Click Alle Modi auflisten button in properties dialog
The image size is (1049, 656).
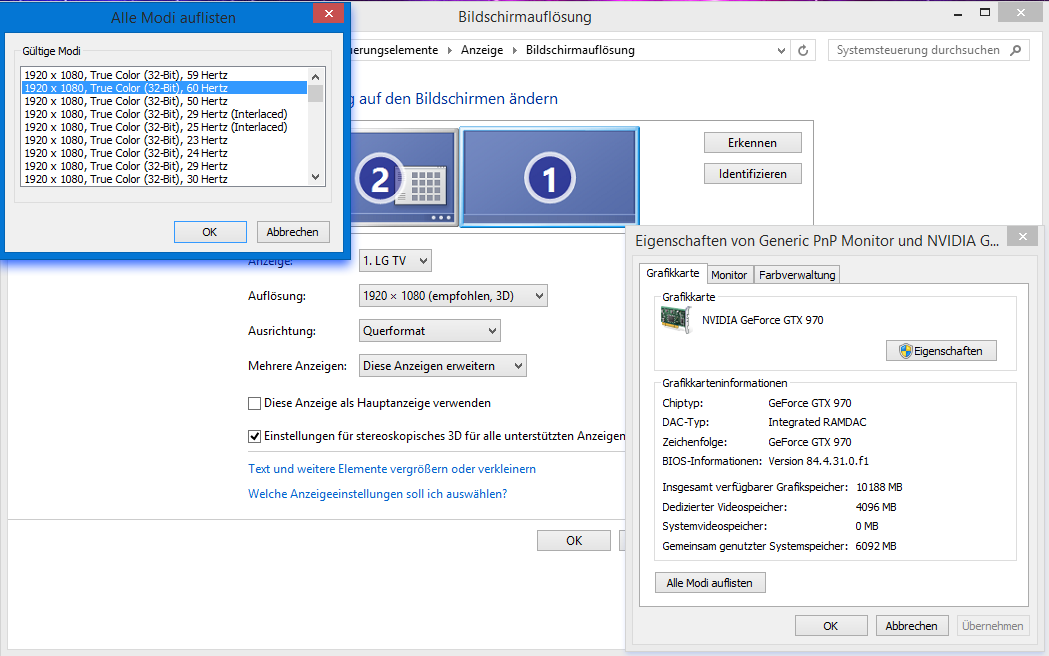pos(710,582)
